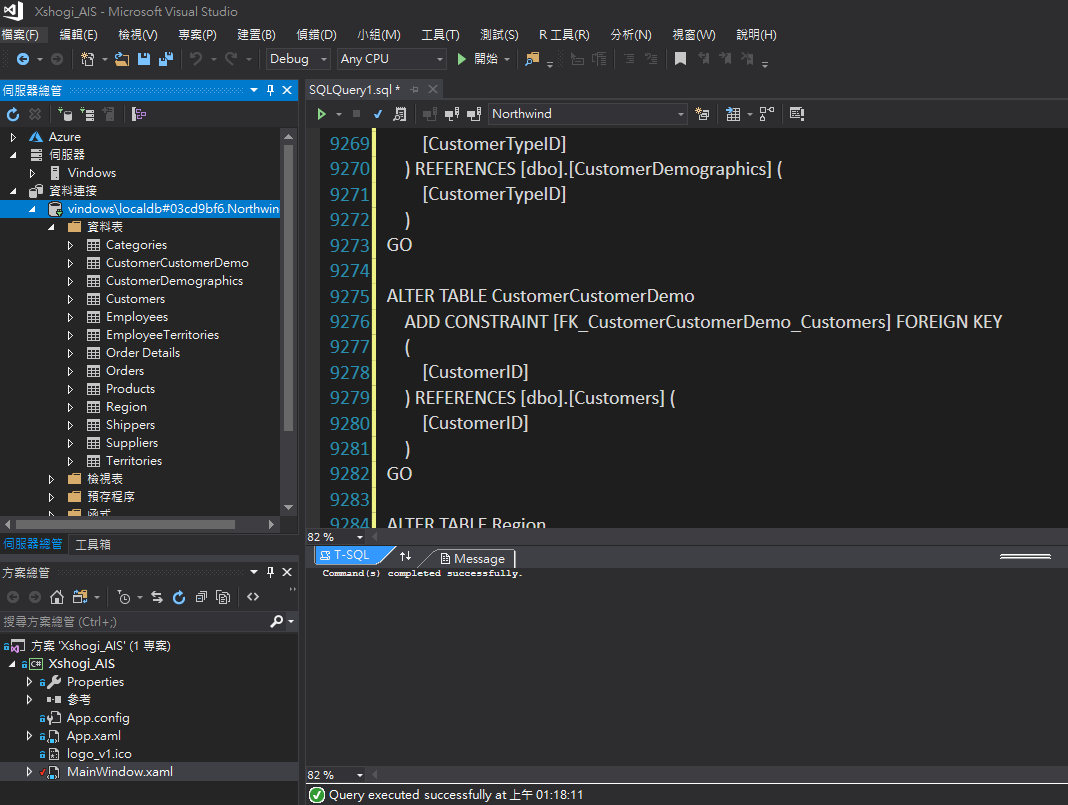Expand the Categories table

70,245
